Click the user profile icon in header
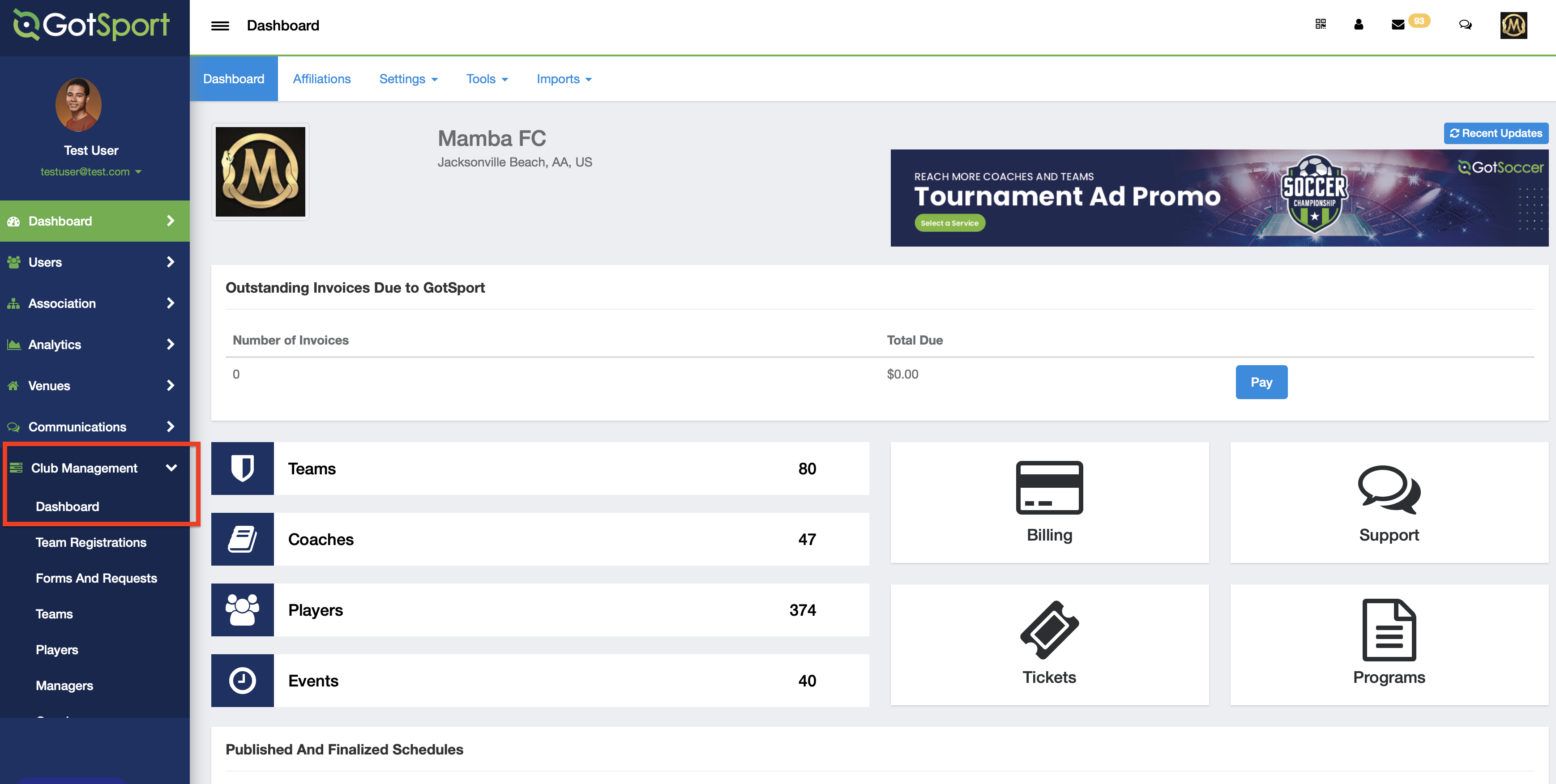Viewport: 1556px width, 784px height. tap(1359, 24)
